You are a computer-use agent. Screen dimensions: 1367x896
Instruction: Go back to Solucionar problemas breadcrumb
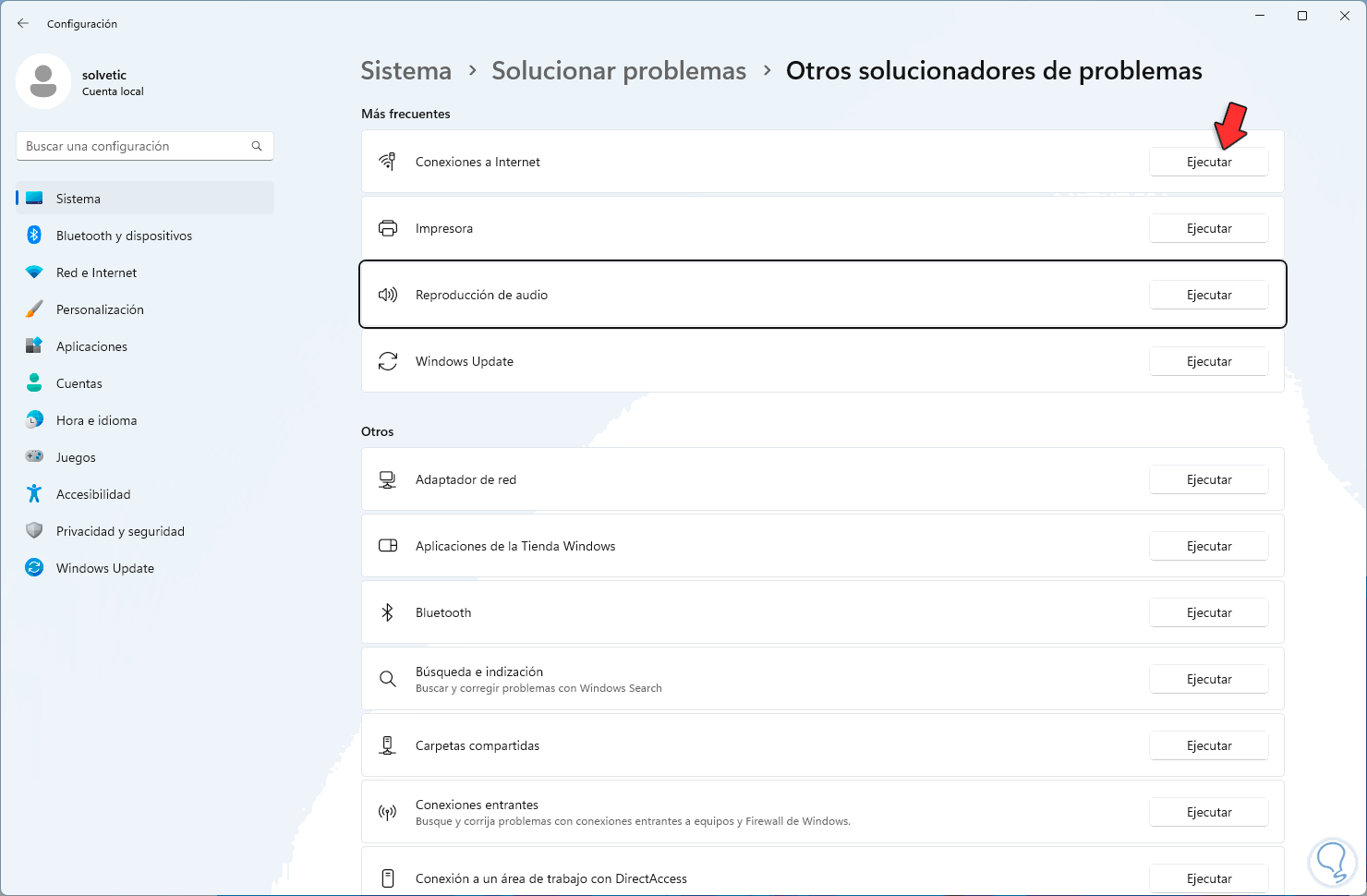point(618,71)
